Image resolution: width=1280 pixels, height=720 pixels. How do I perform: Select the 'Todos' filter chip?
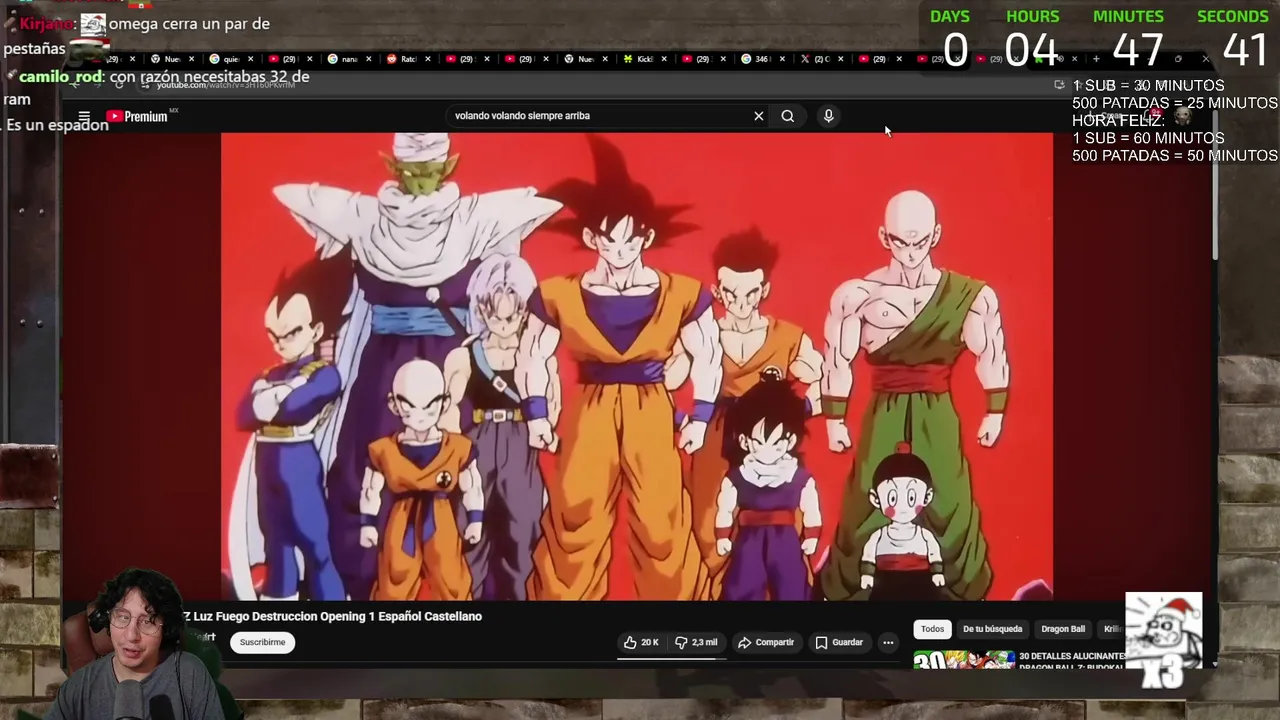932,629
